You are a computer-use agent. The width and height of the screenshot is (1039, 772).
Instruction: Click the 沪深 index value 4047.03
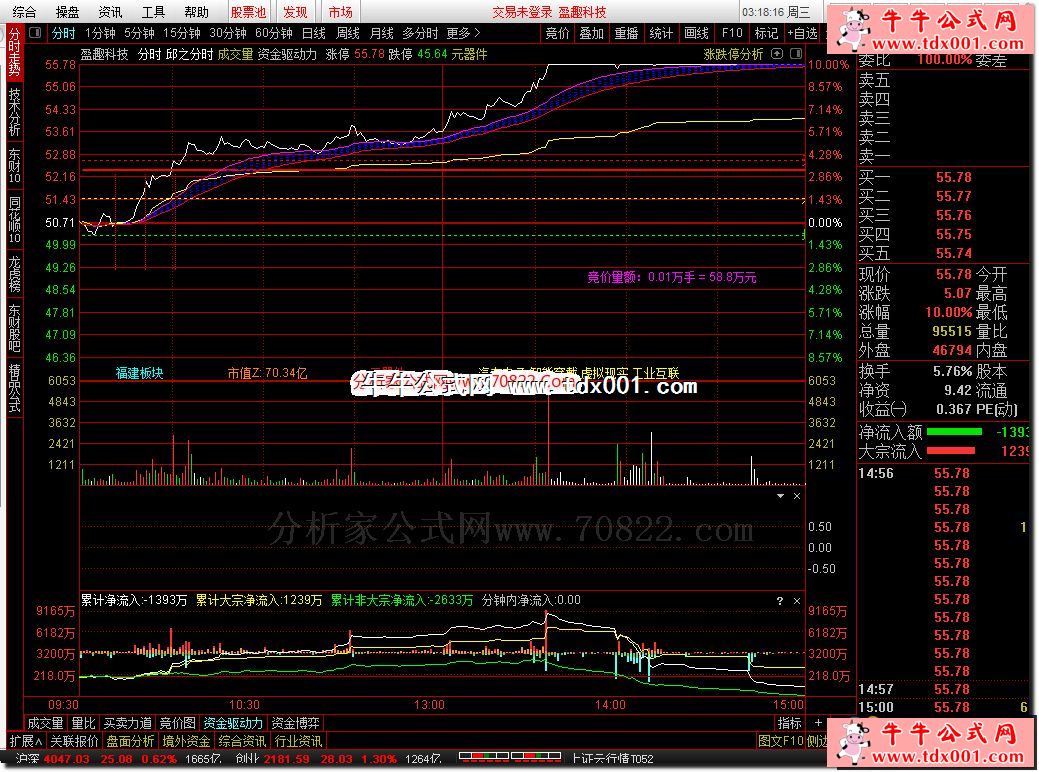coord(66,759)
